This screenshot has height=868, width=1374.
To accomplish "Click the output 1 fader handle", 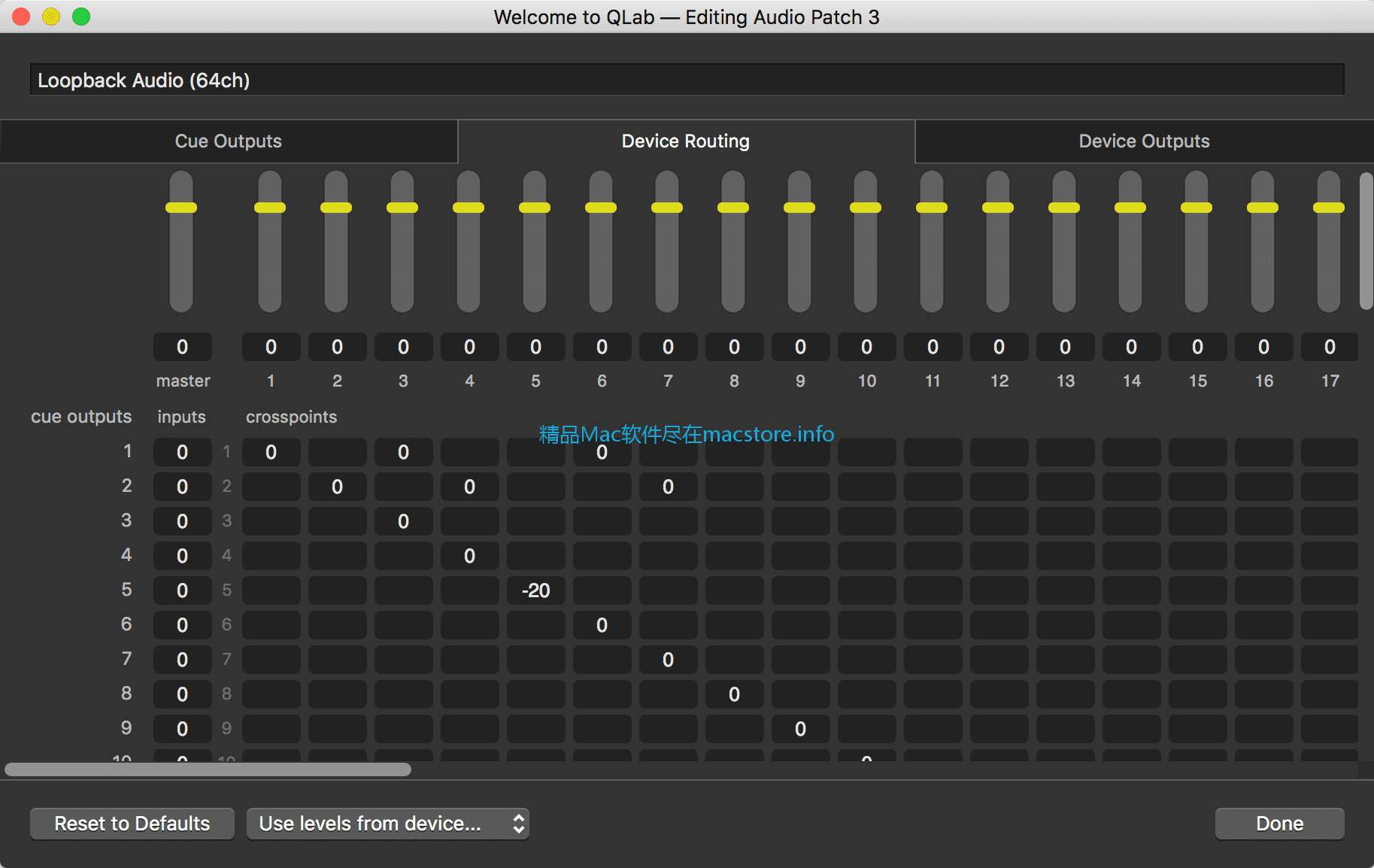I will coord(270,208).
